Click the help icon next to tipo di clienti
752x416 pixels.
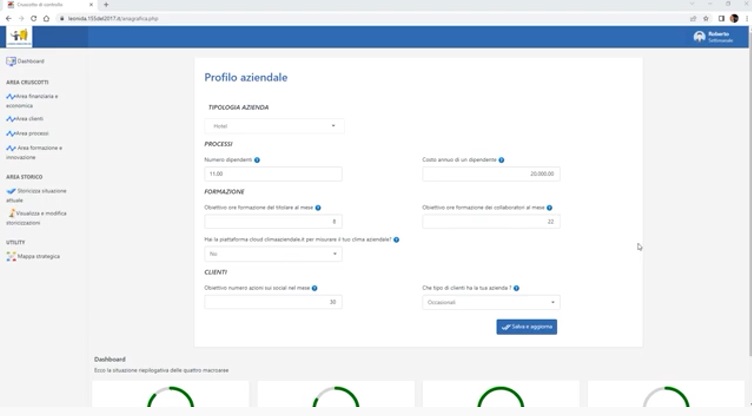point(517,288)
